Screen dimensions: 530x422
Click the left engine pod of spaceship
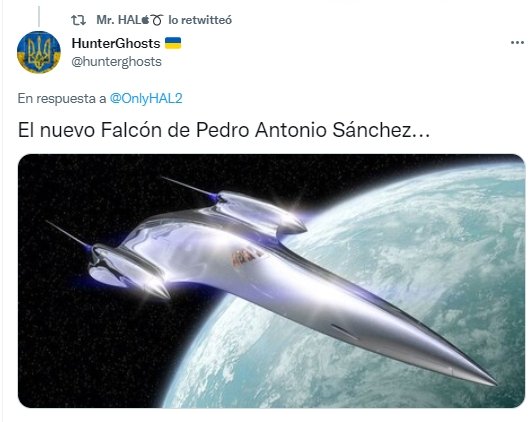click(128, 272)
